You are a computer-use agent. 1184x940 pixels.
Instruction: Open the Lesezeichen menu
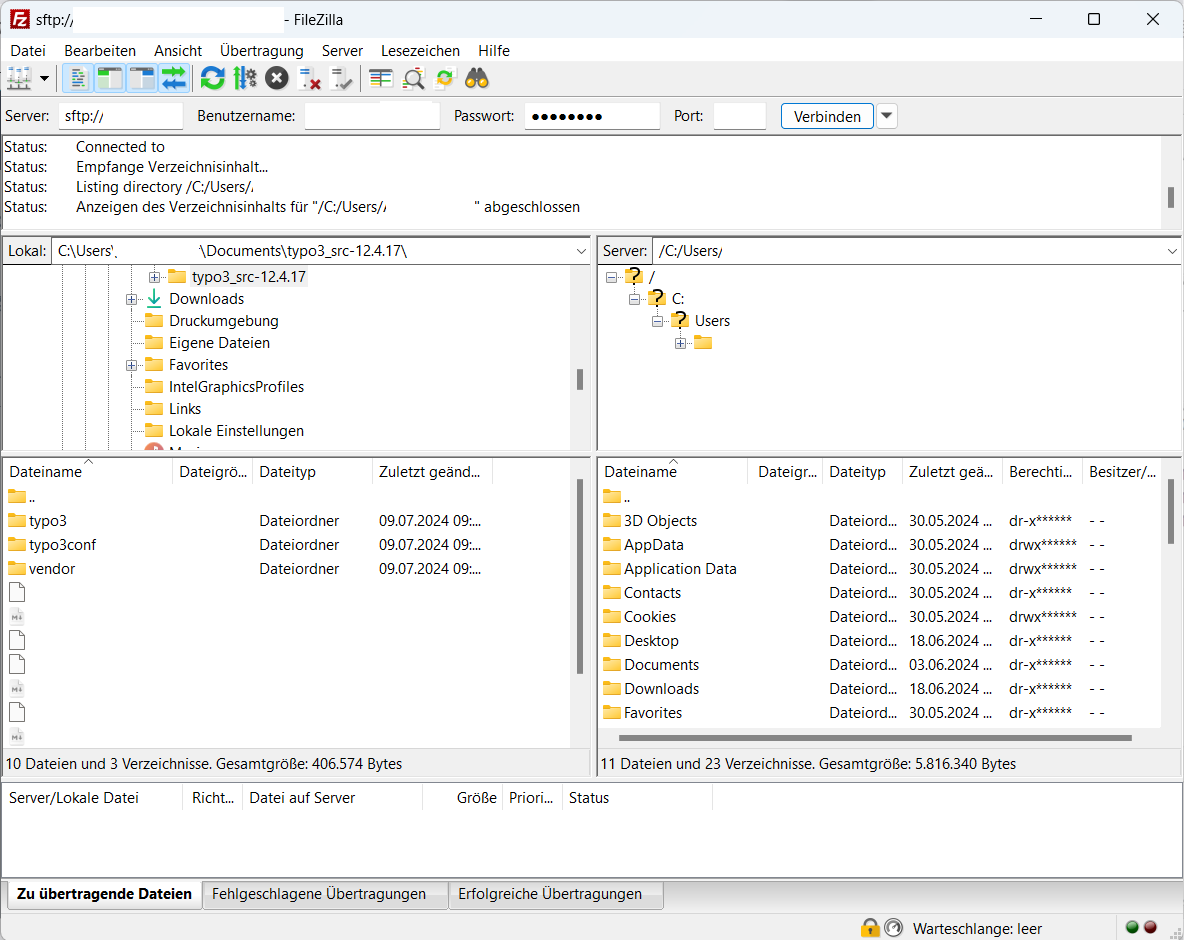[x=420, y=51]
